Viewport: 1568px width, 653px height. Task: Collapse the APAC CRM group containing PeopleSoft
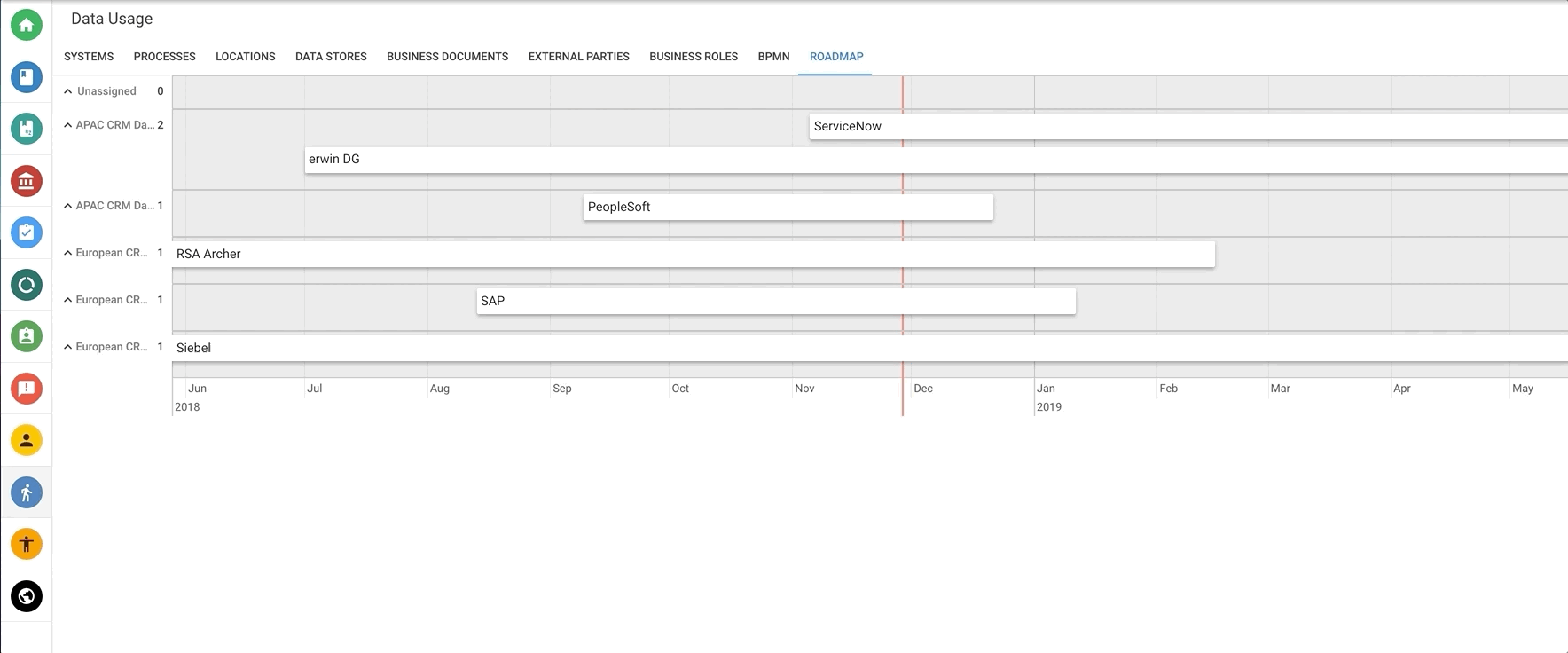(x=68, y=206)
